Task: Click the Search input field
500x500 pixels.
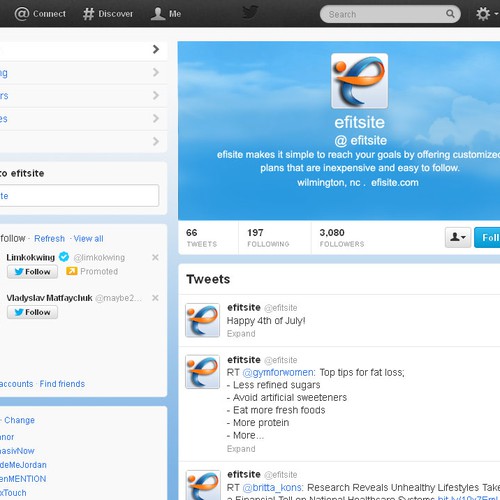Action: 390,14
